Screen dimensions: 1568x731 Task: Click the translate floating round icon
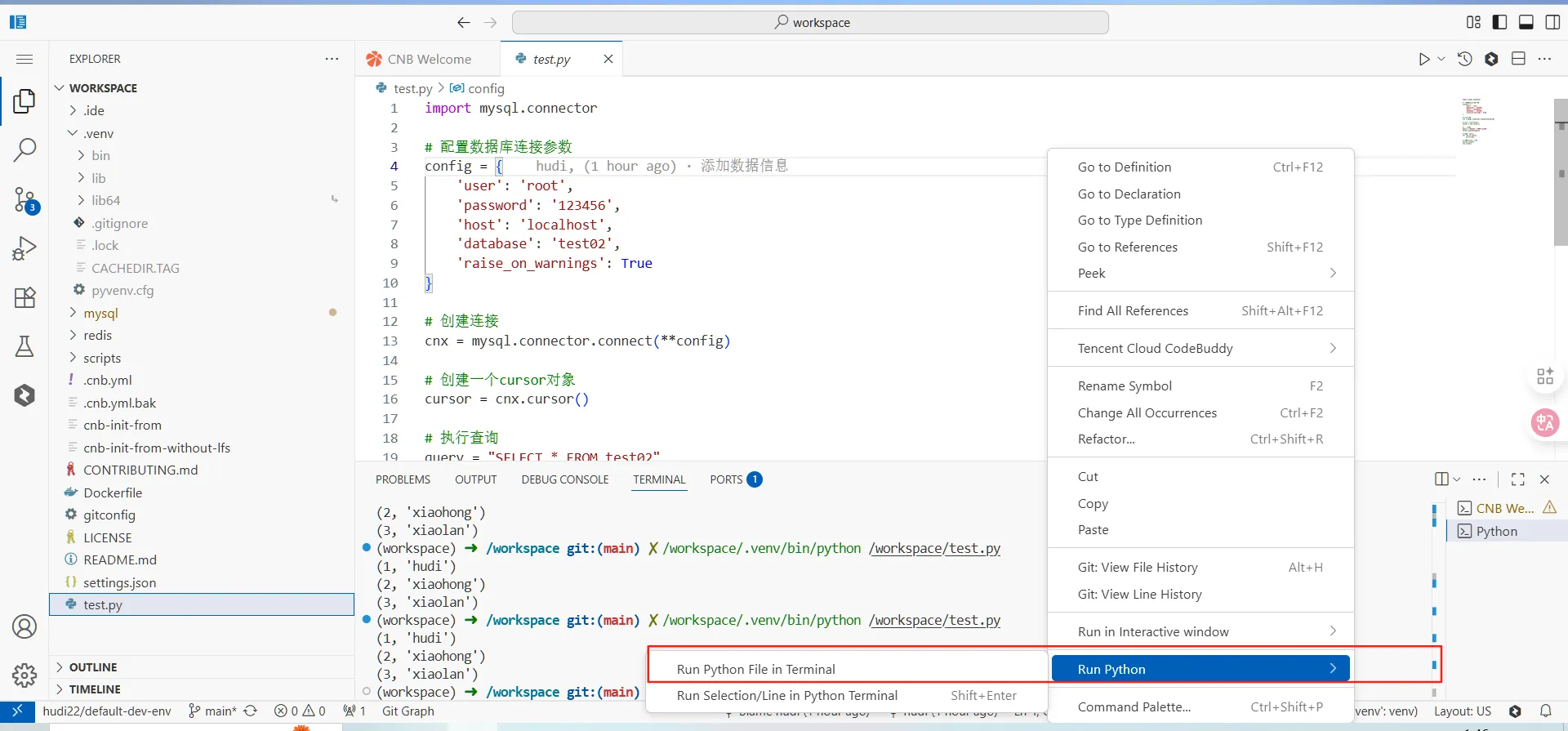(x=1544, y=422)
